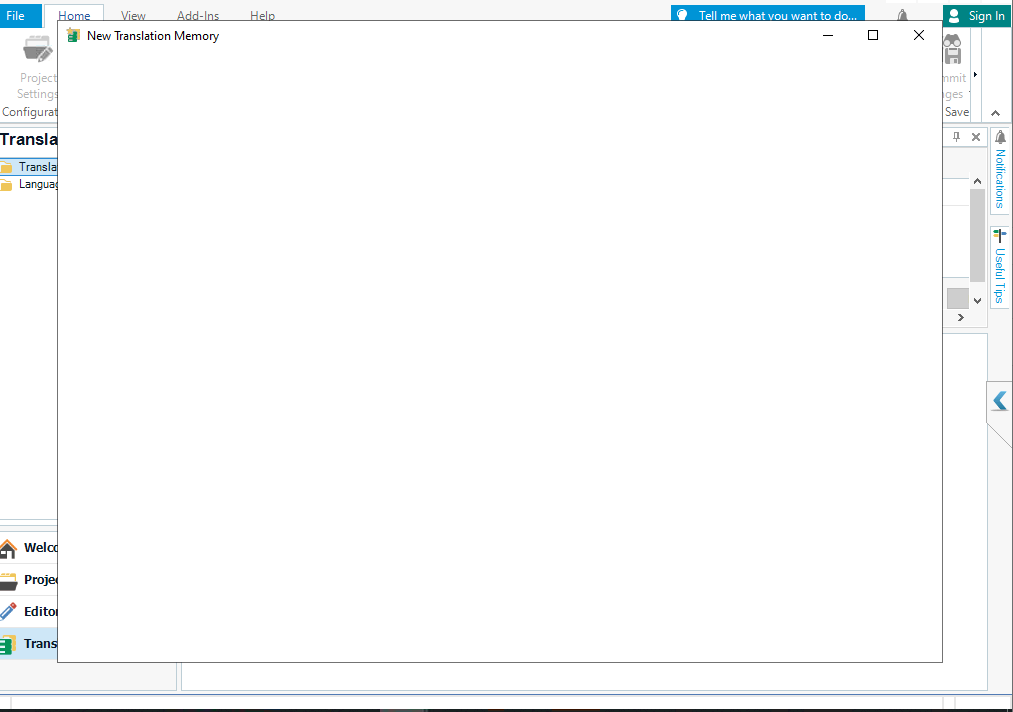Screen dimensions: 1013x712
Task: Open the Useful Tips side tab
Action: pyautogui.click(x=999, y=266)
